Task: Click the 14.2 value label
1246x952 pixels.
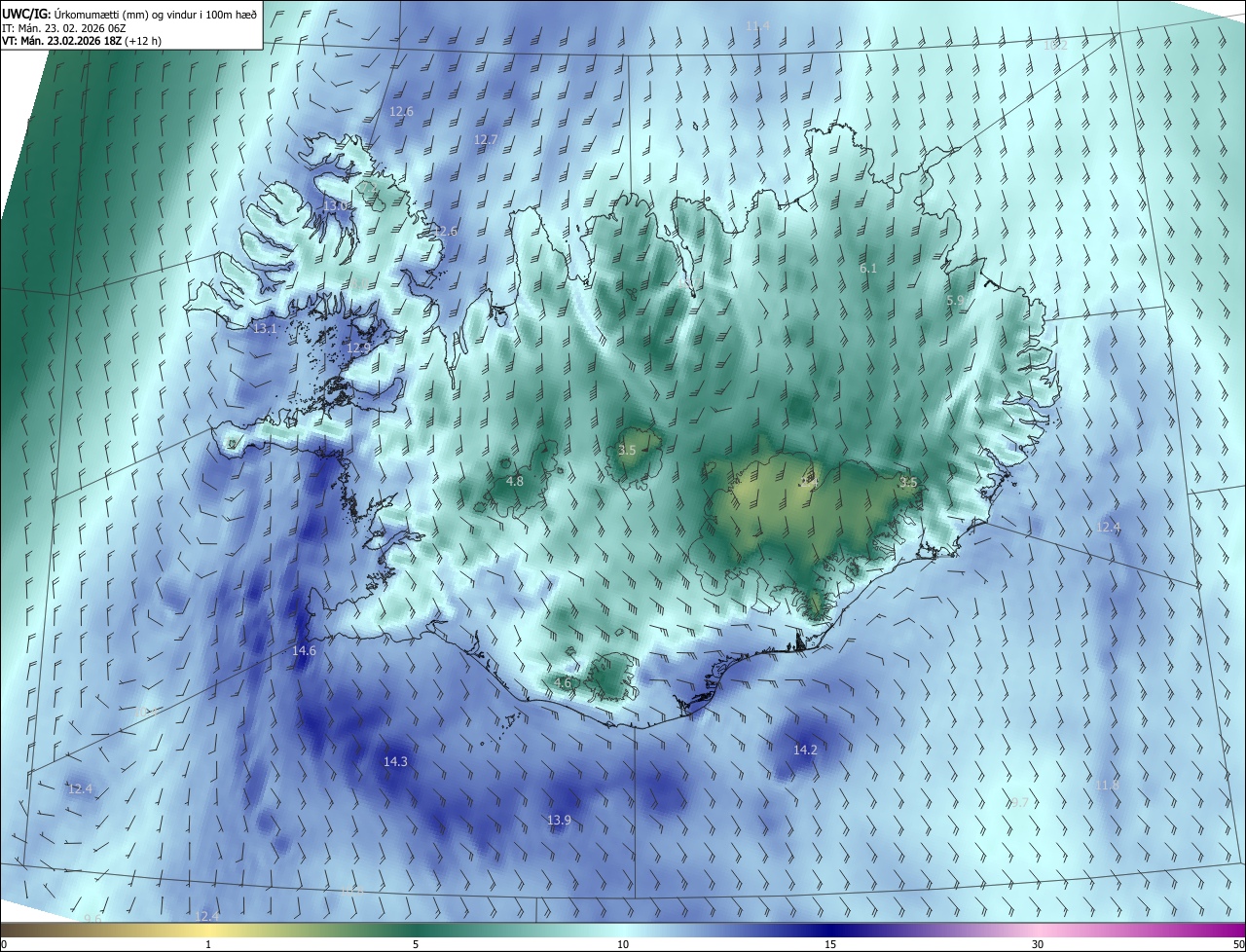Action: pos(805,750)
